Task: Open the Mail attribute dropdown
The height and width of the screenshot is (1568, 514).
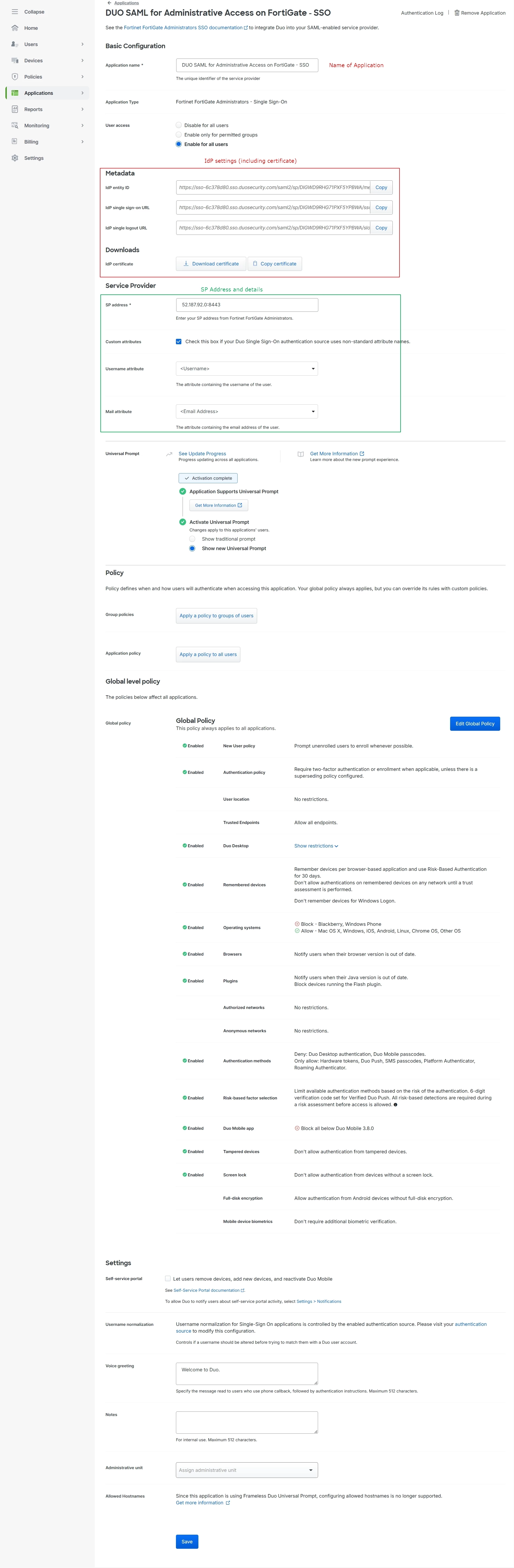Action: pyautogui.click(x=247, y=411)
